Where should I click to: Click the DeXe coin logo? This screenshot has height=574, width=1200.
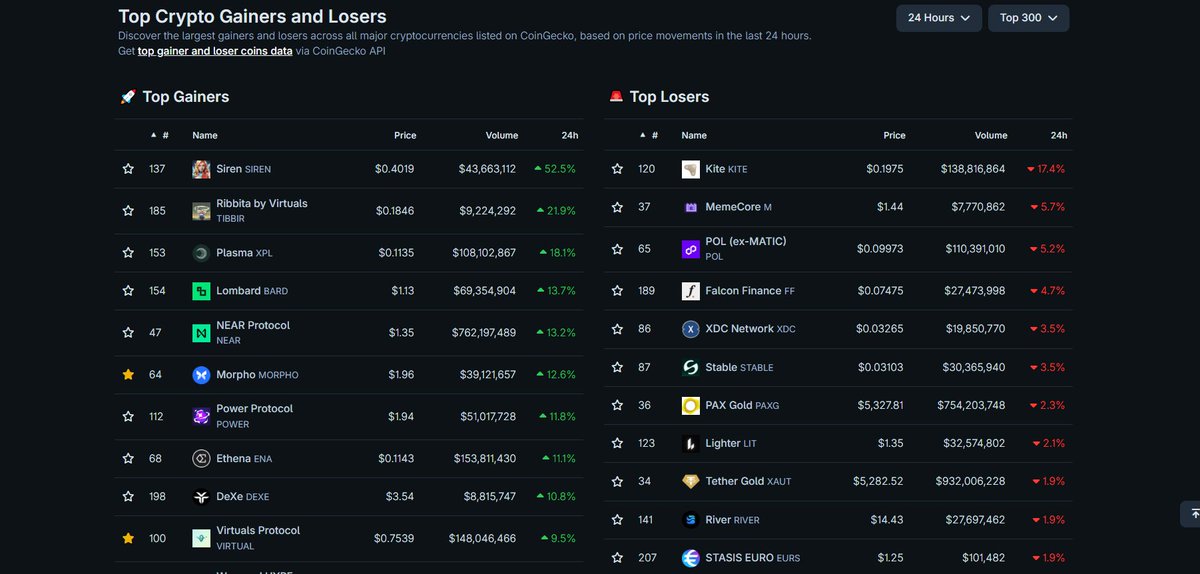(201, 496)
